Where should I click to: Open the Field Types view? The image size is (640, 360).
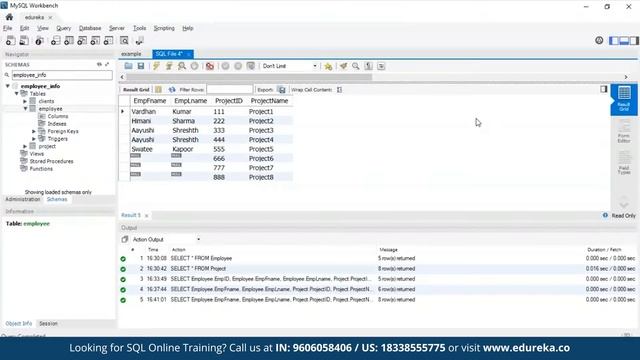624,163
